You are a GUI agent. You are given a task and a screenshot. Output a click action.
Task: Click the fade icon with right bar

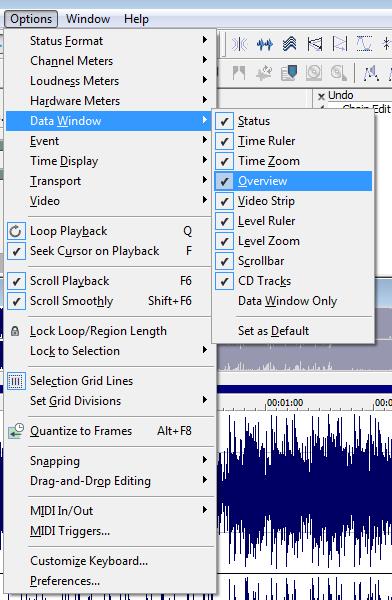tap(340, 44)
